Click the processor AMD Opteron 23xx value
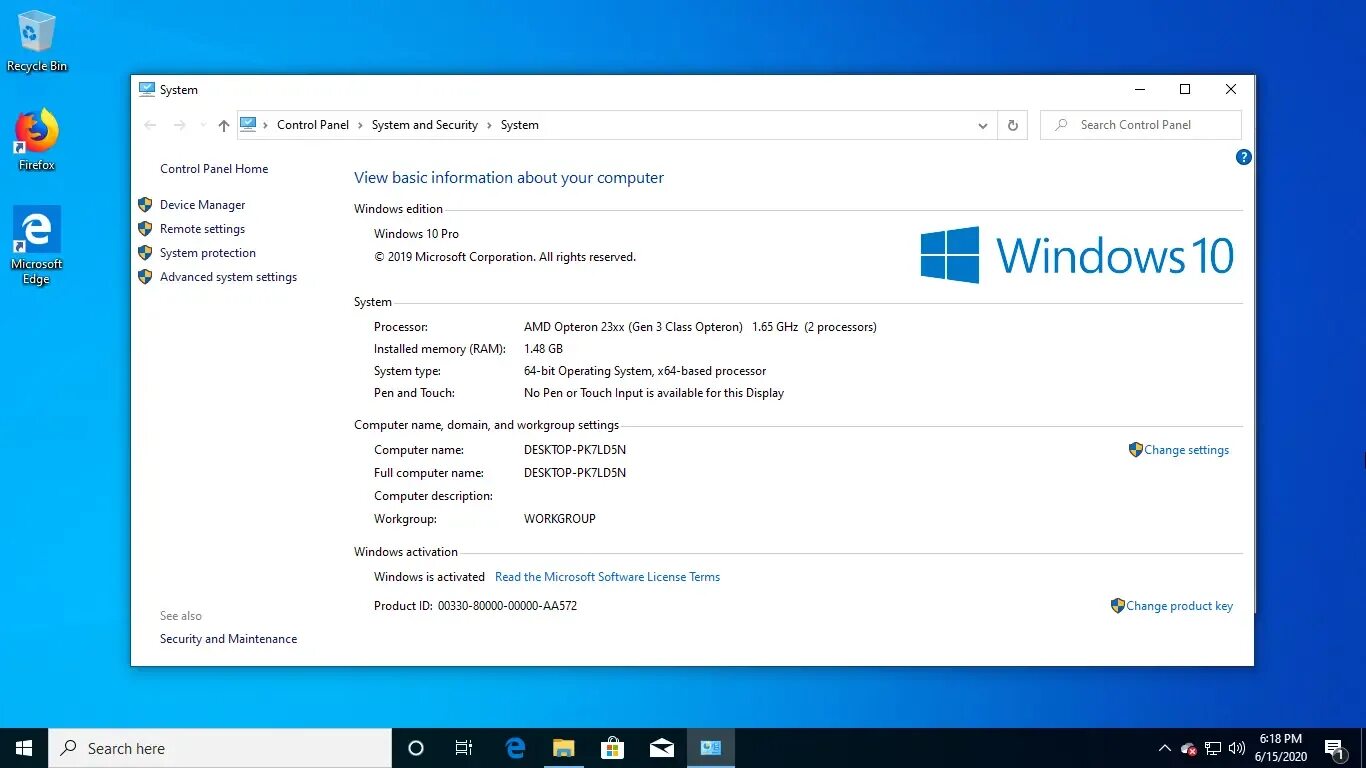 point(700,327)
